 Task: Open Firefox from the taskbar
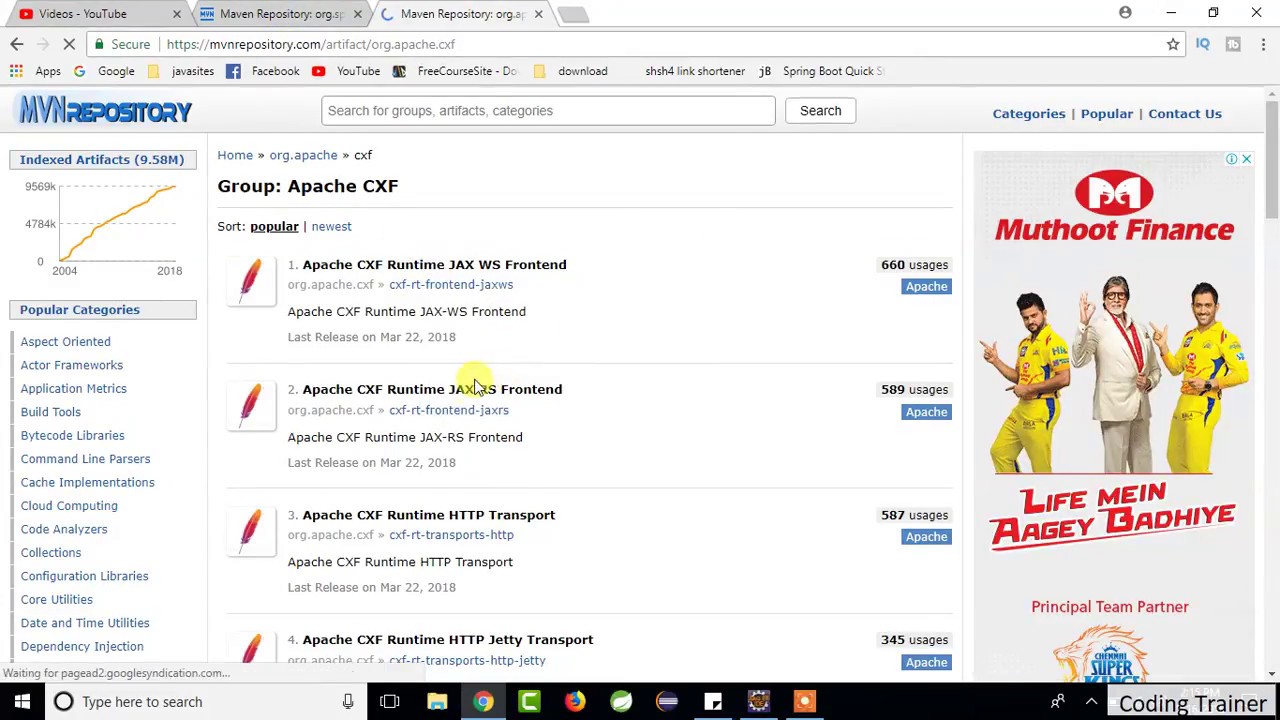tap(575, 701)
